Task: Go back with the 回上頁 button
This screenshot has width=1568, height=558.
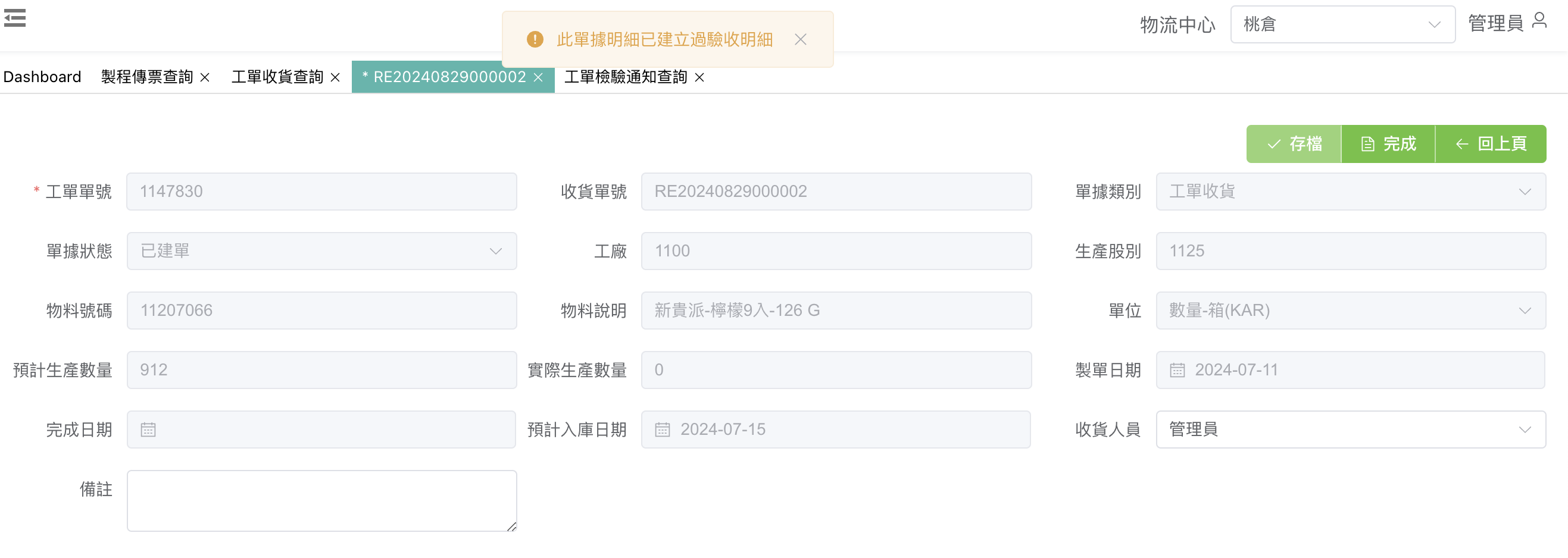Action: [1490, 144]
